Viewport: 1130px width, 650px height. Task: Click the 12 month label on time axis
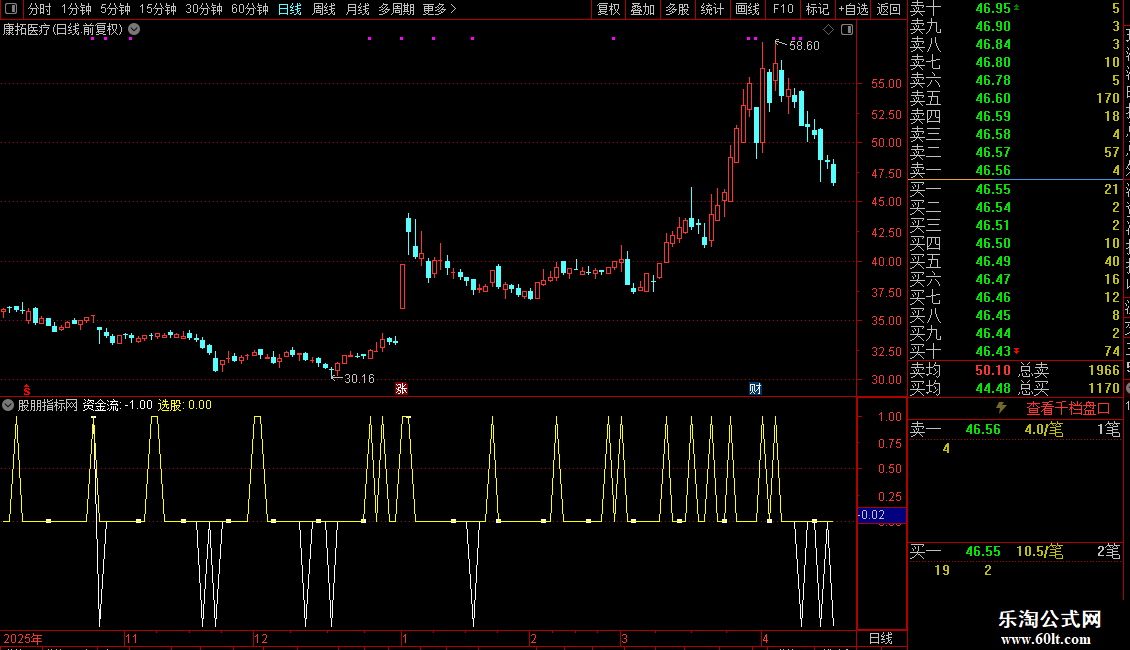(261, 638)
